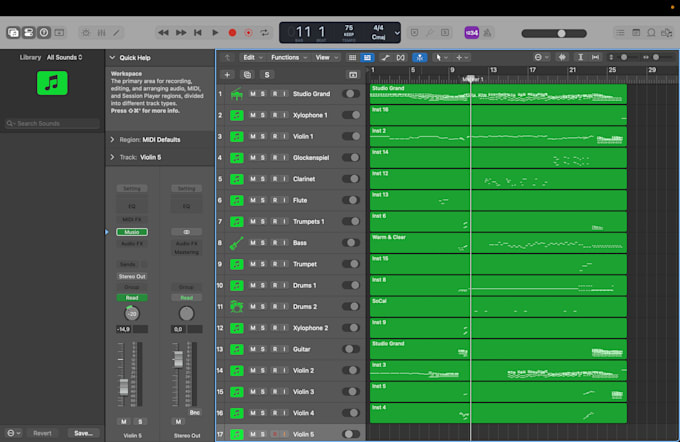Image resolution: width=680 pixels, height=442 pixels.
Task: Click bar 17 on the ruler
Action: [x=532, y=69]
